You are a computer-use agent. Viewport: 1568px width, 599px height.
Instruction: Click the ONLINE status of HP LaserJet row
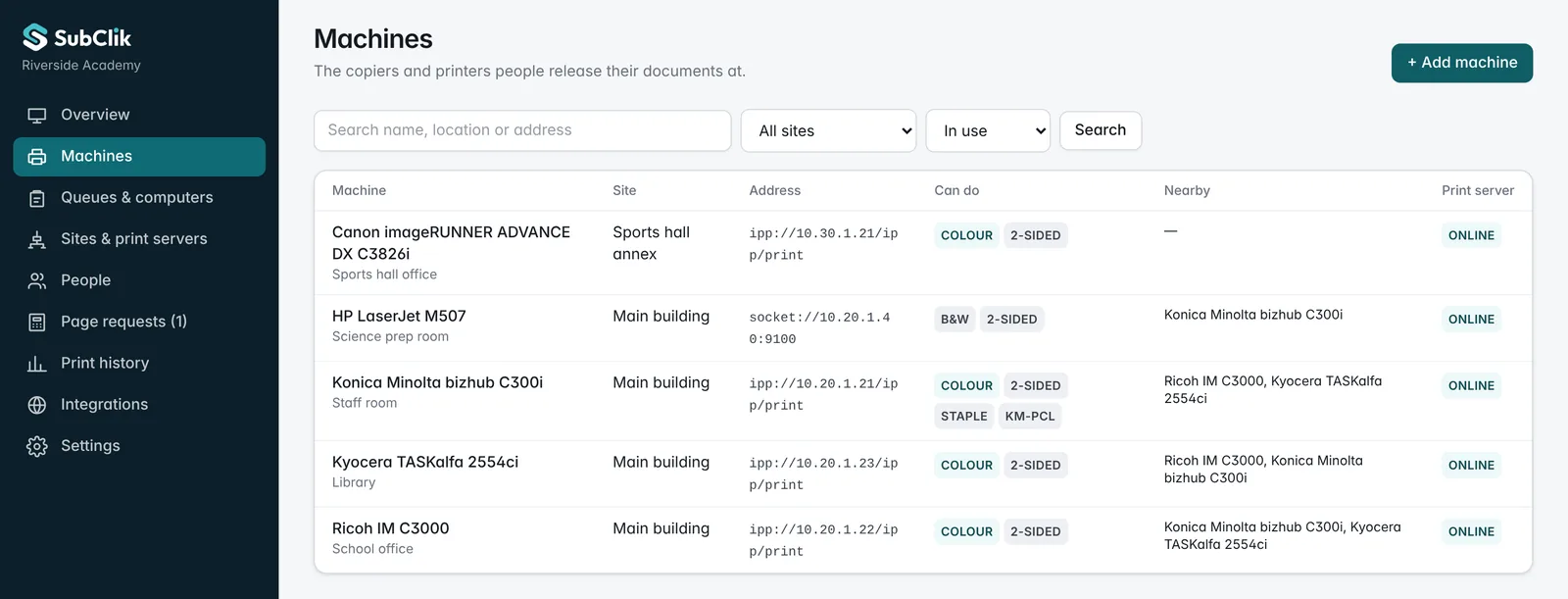point(1471,320)
